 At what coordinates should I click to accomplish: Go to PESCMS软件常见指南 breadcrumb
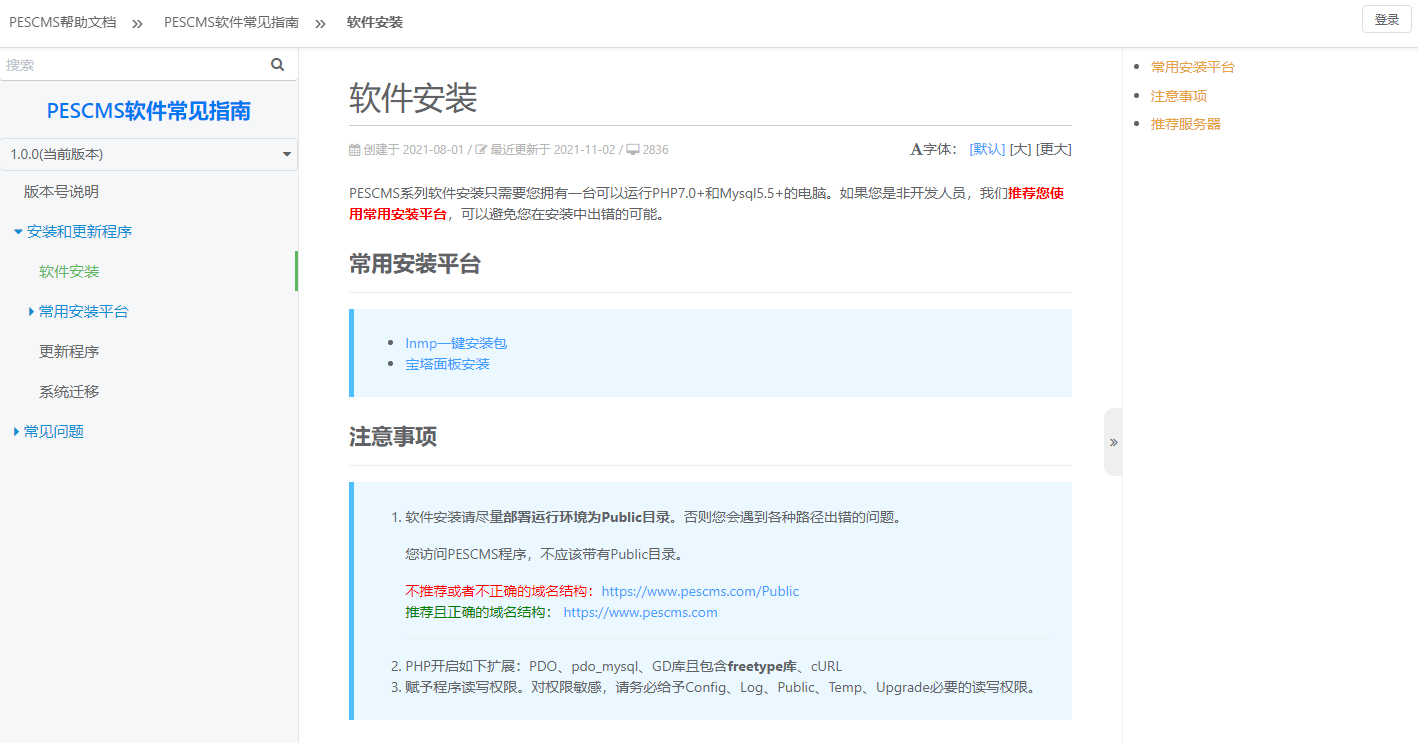tap(231, 22)
